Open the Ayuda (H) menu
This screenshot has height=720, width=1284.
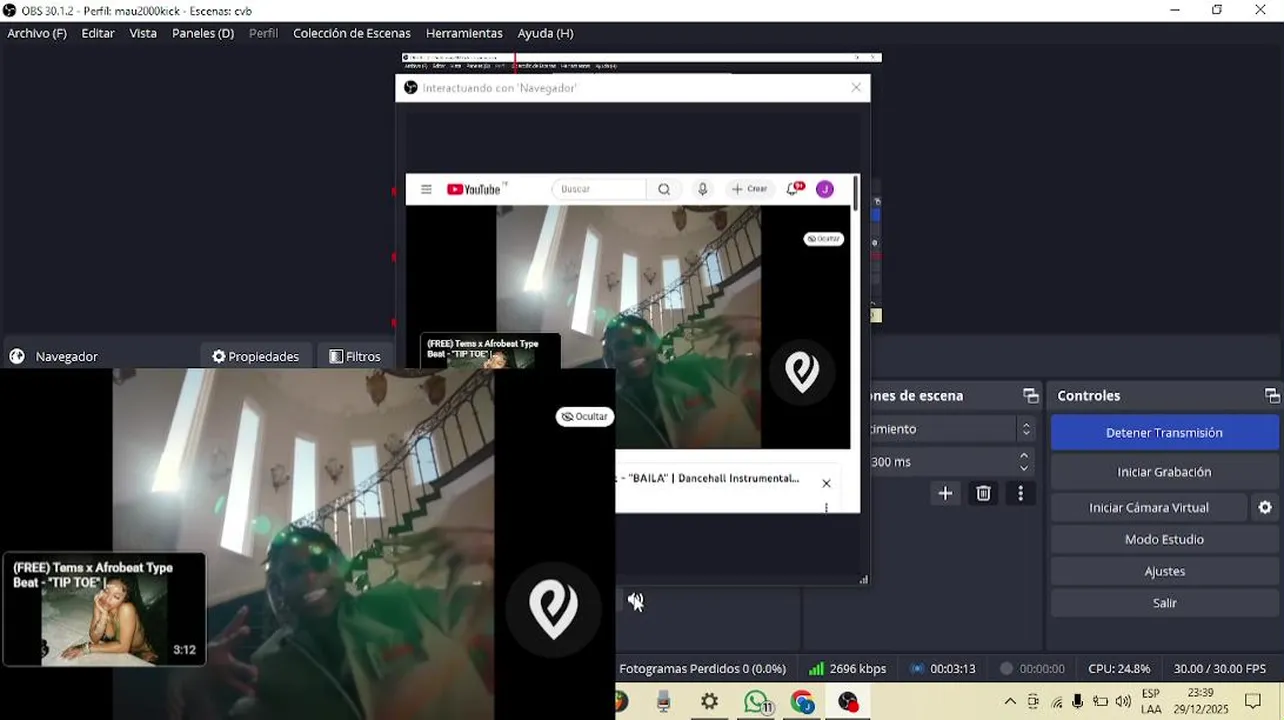(545, 33)
